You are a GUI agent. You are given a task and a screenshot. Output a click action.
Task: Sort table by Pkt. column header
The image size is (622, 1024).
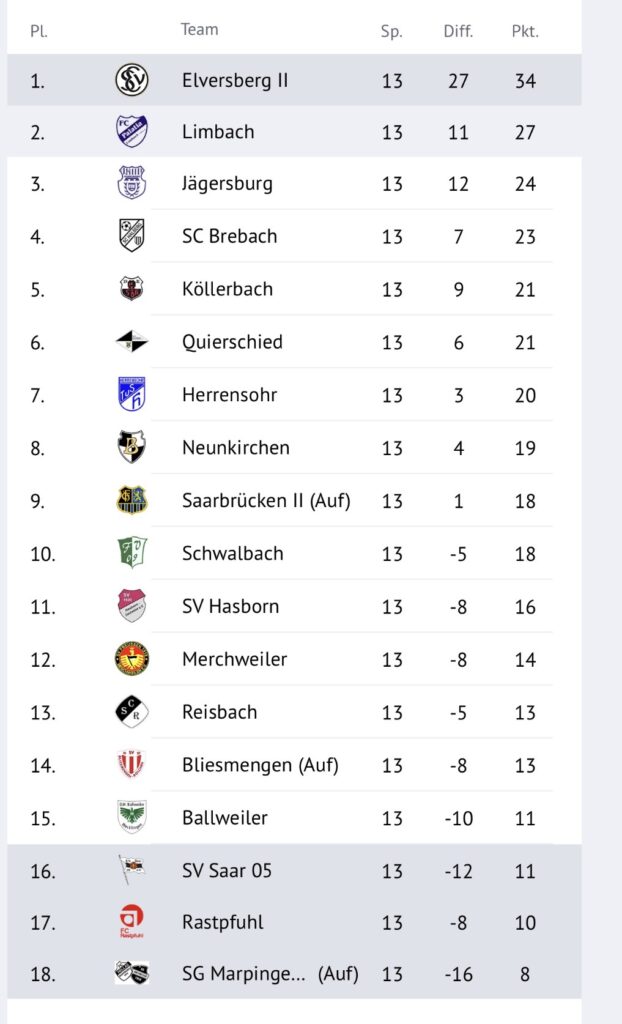pyautogui.click(x=525, y=31)
